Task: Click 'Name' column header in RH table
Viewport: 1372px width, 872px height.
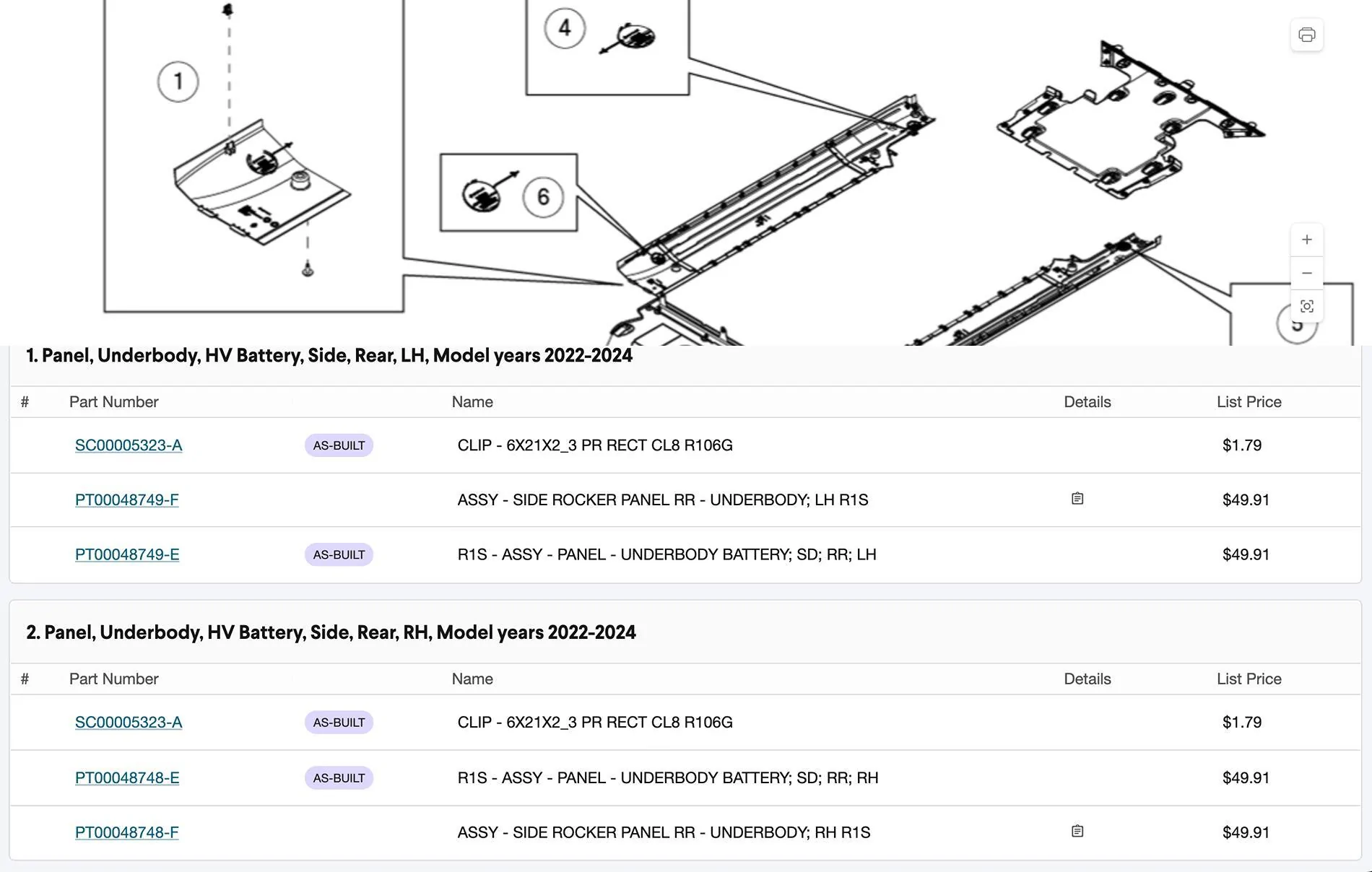Action: coord(472,679)
